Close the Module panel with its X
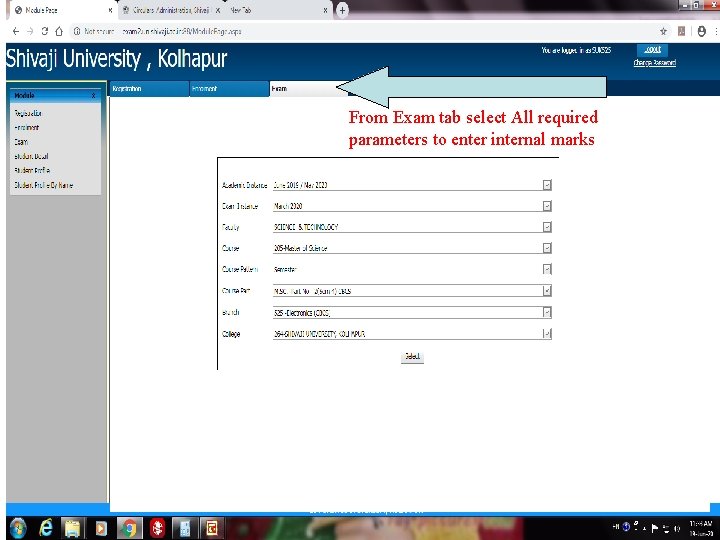Image resolution: width=720 pixels, height=540 pixels. click(x=93, y=96)
